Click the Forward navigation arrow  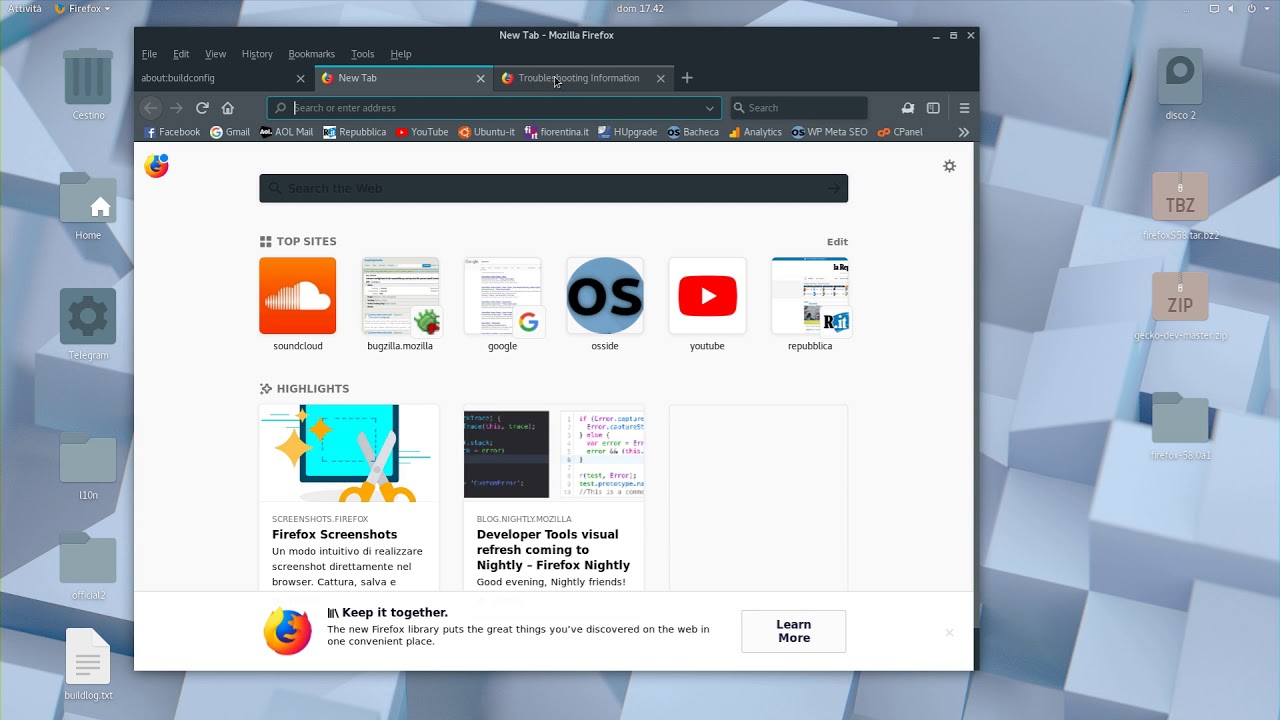[176, 108]
